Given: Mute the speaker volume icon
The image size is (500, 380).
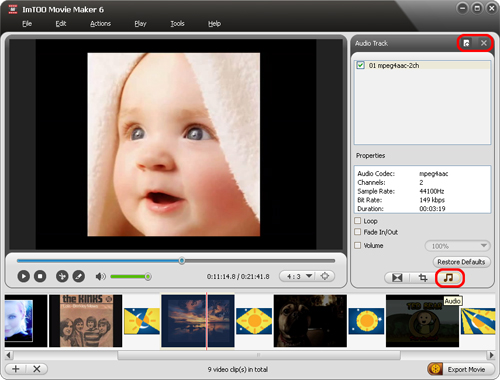Looking at the screenshot, I should (100, 276).
